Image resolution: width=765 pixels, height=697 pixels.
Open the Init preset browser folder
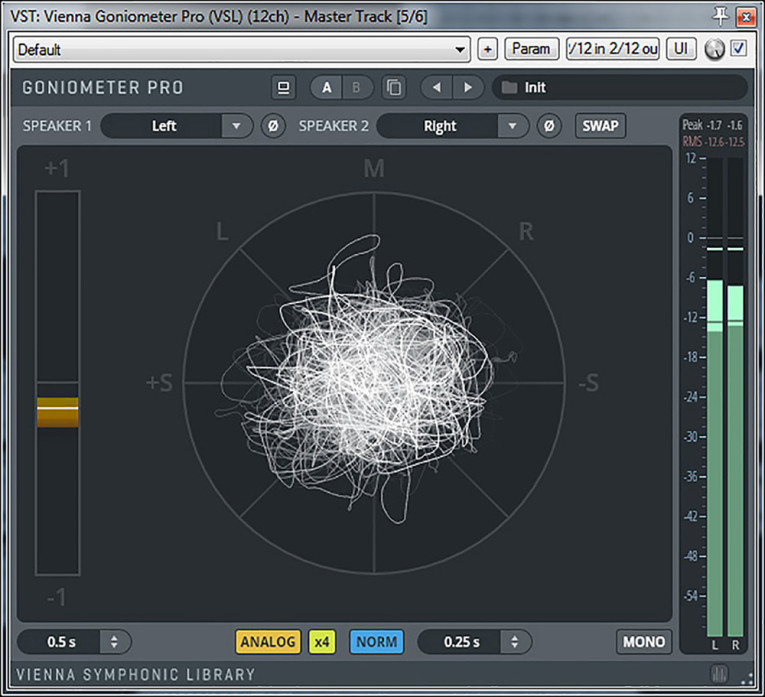tap(509, 88)
